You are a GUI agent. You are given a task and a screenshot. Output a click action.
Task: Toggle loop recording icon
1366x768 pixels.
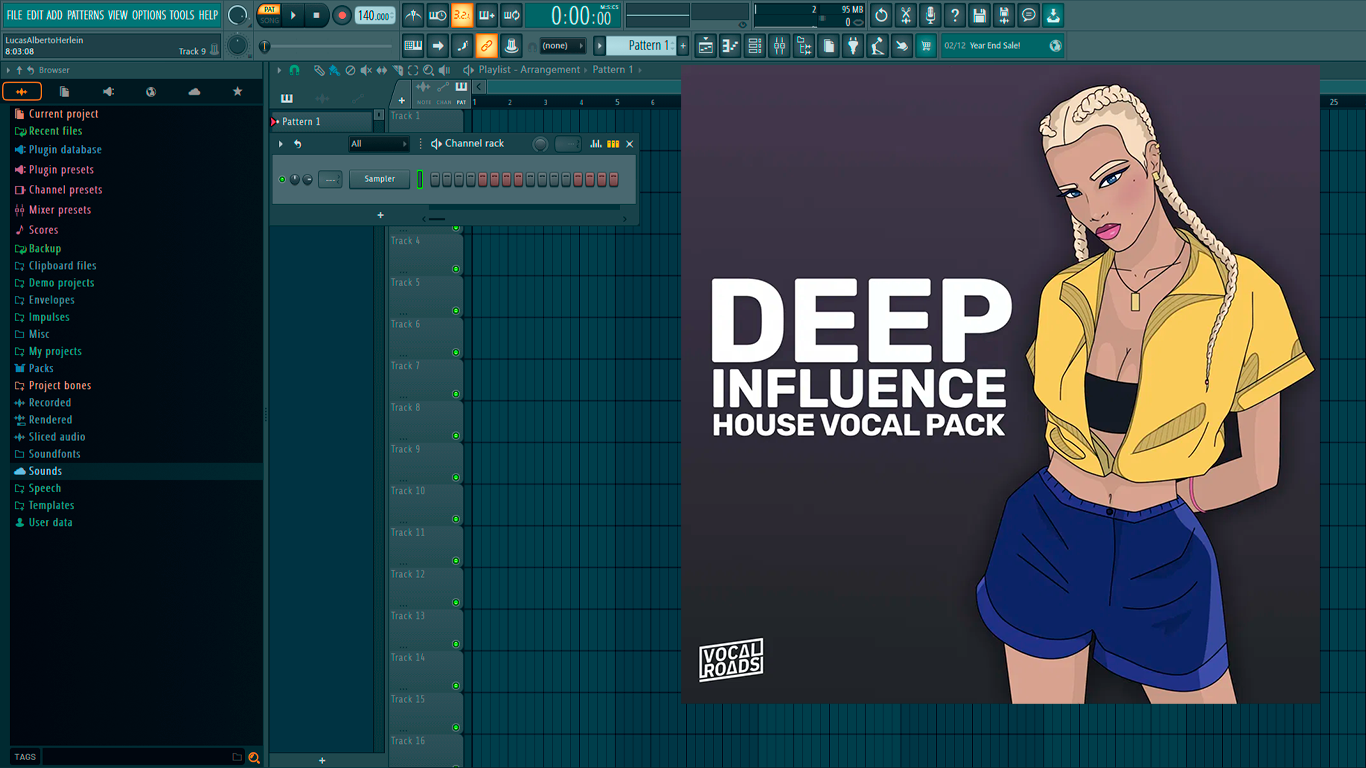tap(511, 15)
